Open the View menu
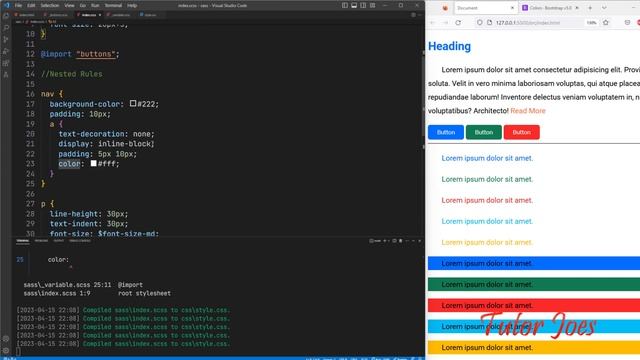Image resolution: width=640 pixels, height=360 pixels. pyautogui.click(x=69, y=5)
